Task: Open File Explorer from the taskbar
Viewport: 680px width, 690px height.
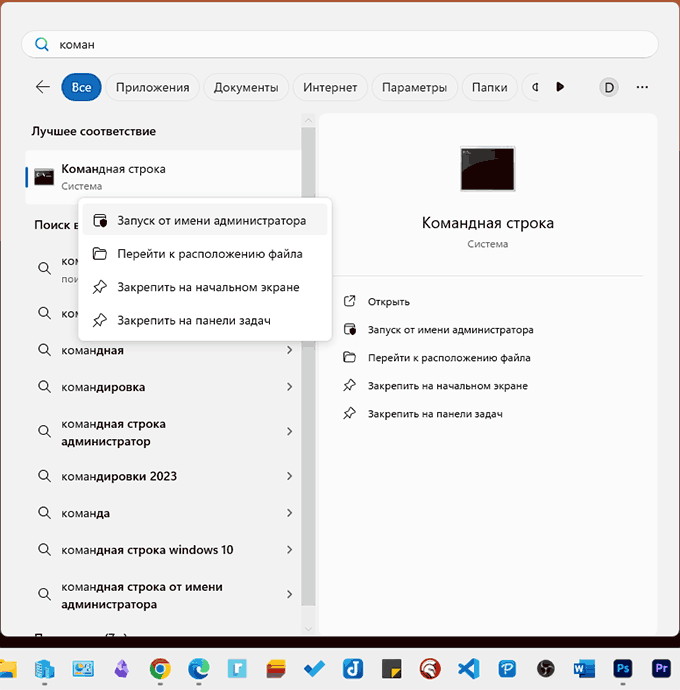Action: point(7,669)
